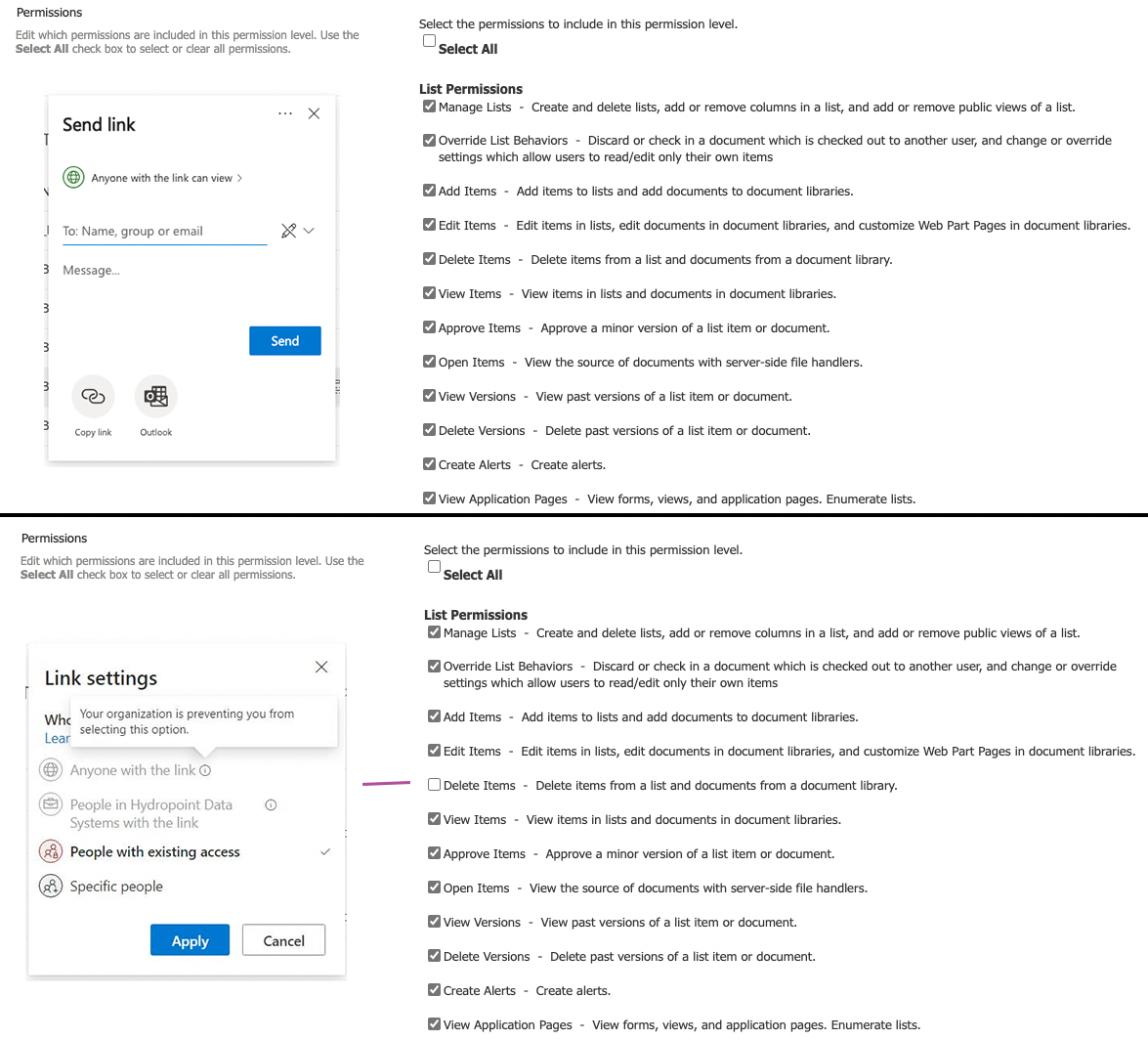Click the Specific people icon in Link settings
This screenshot has height=1040, width=1148.
pos(50,886)
